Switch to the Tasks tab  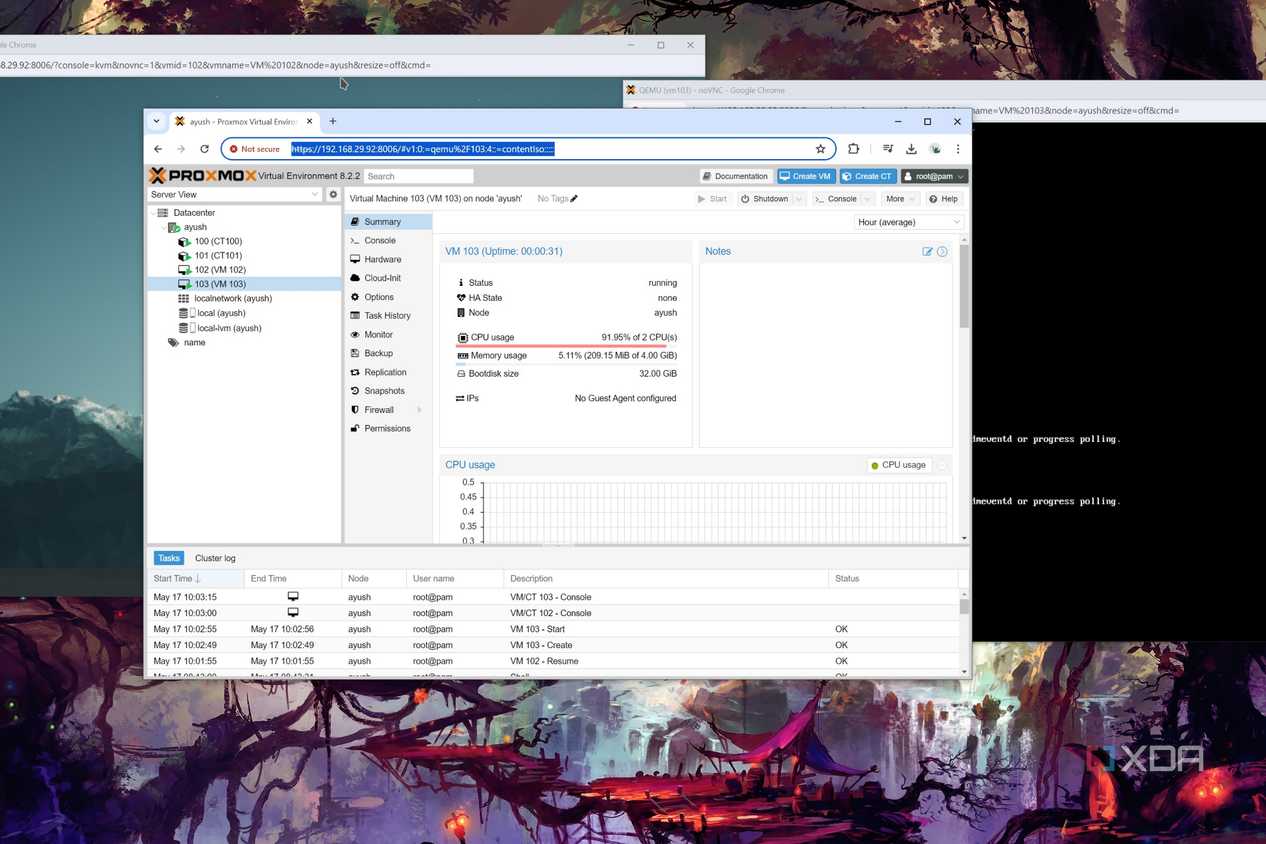(x=169, y=558)
